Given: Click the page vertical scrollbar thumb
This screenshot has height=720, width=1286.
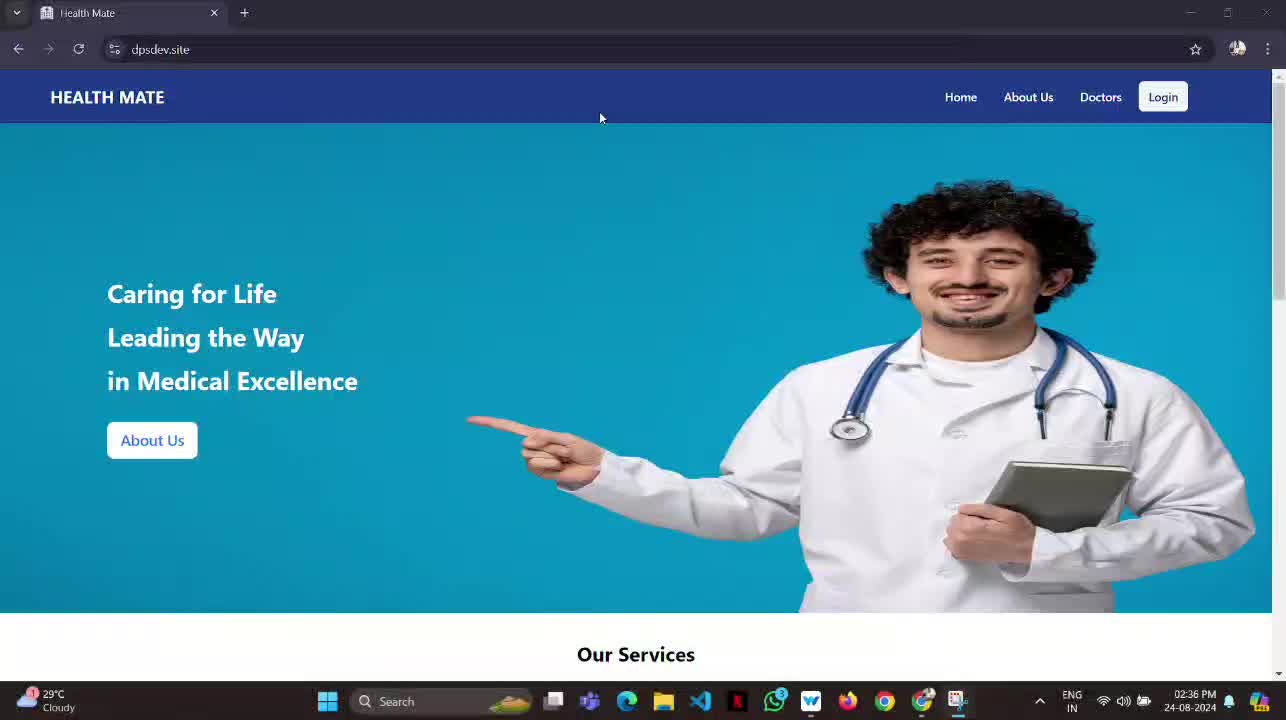Looking at the screenshot, I should (1278, 190).
